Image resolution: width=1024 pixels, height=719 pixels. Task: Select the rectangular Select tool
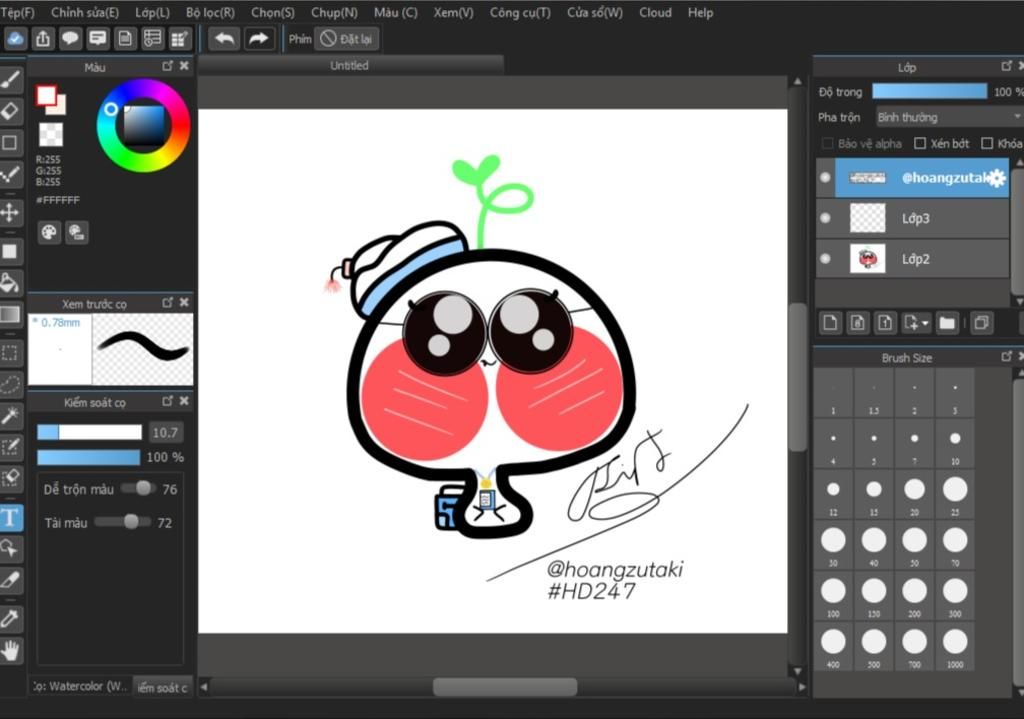tap(10, 353)
